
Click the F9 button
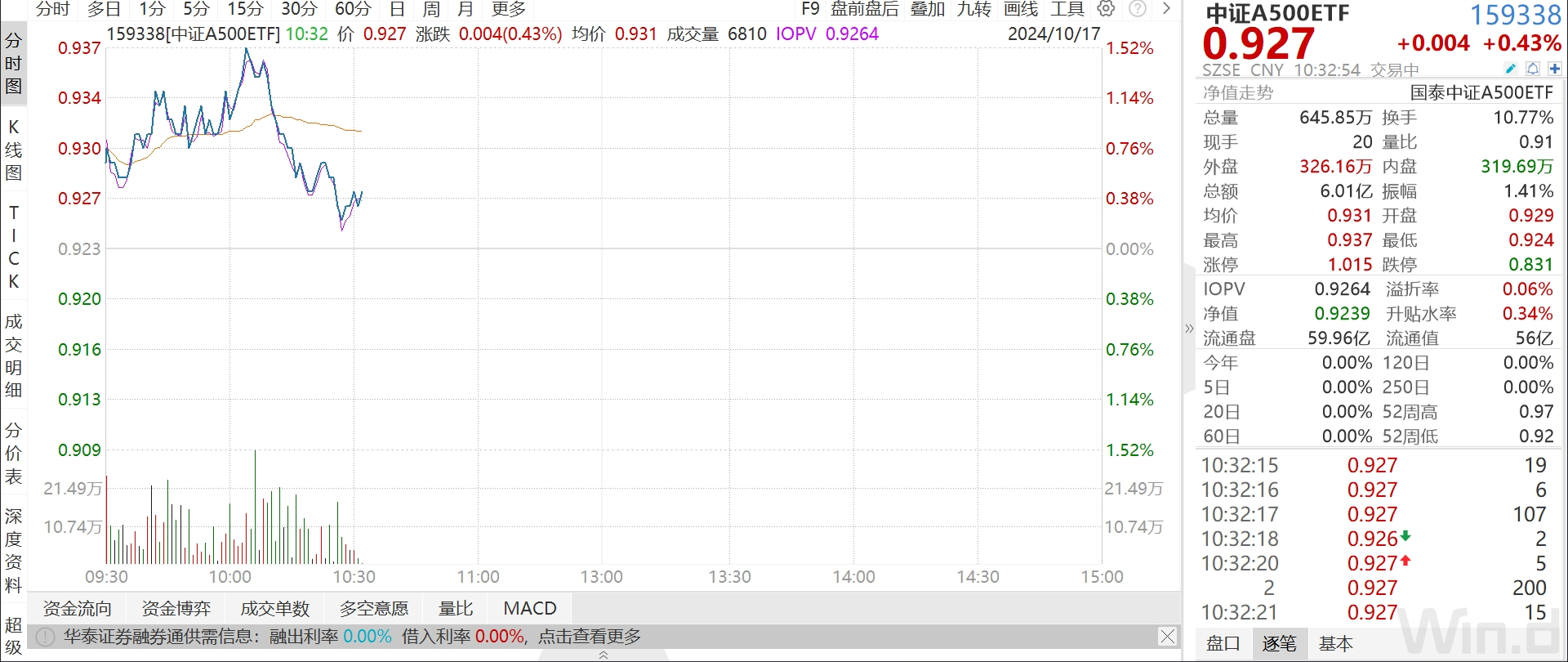[x=810, y=9]
